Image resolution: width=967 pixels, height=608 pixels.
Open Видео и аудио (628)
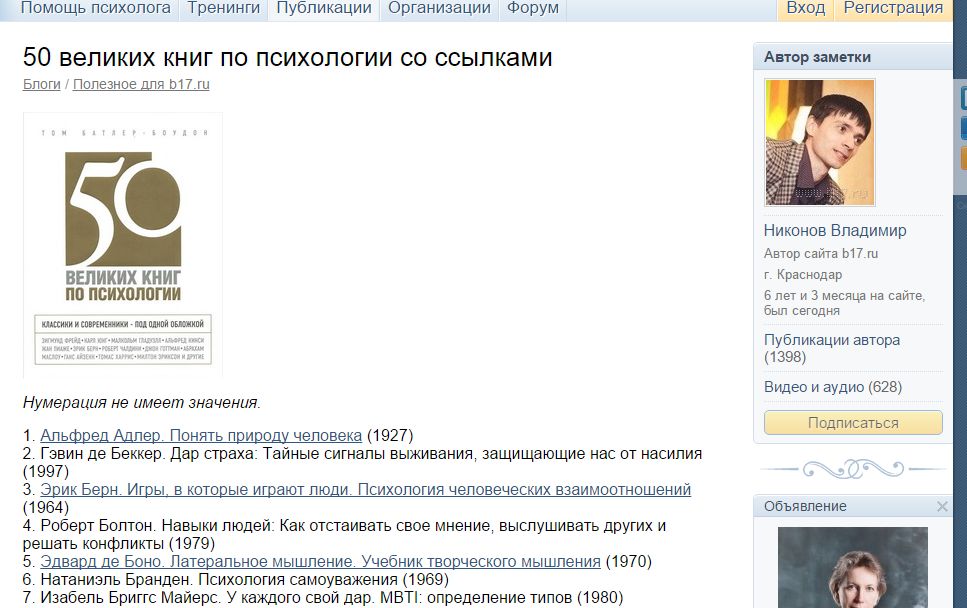[833, 387]
